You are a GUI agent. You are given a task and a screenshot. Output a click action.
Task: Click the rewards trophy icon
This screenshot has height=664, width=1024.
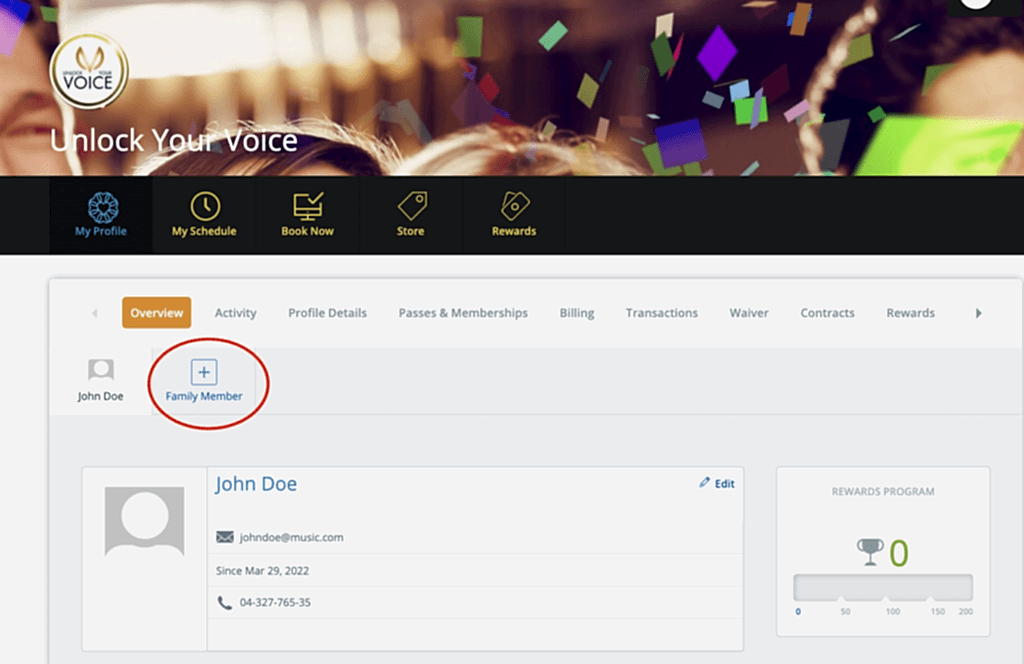coord(870,552)
